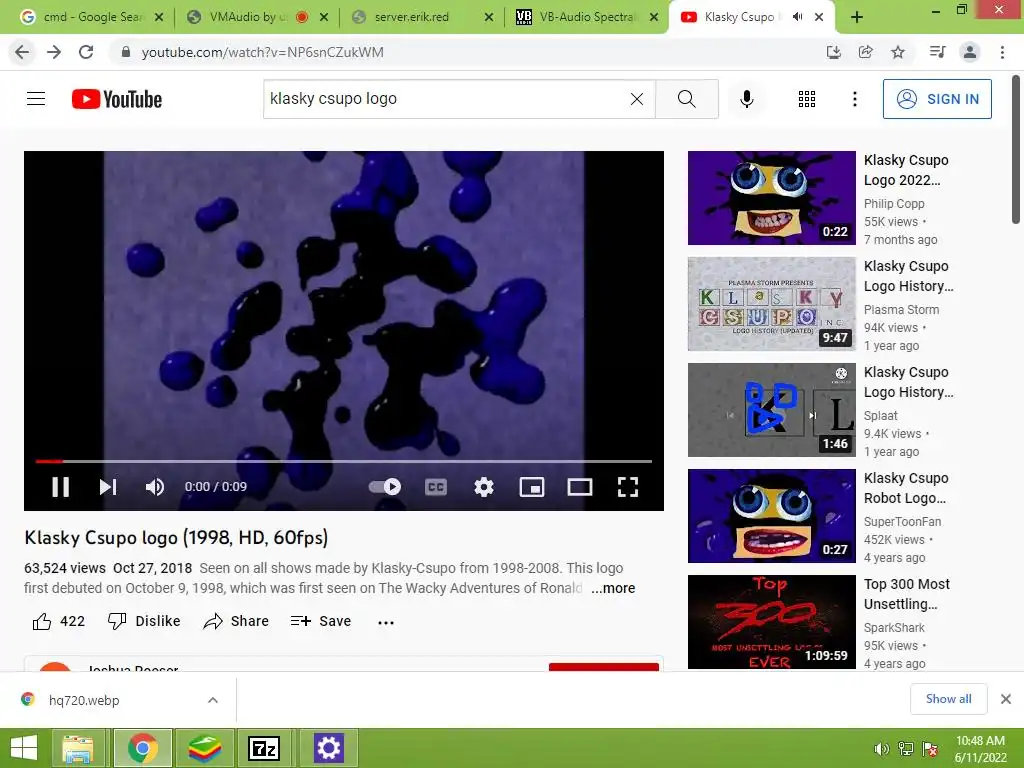The width and height of the screenshot is (1024, 768).
Task: Install app icon in address bar
Action: click(x=834, y=52)
